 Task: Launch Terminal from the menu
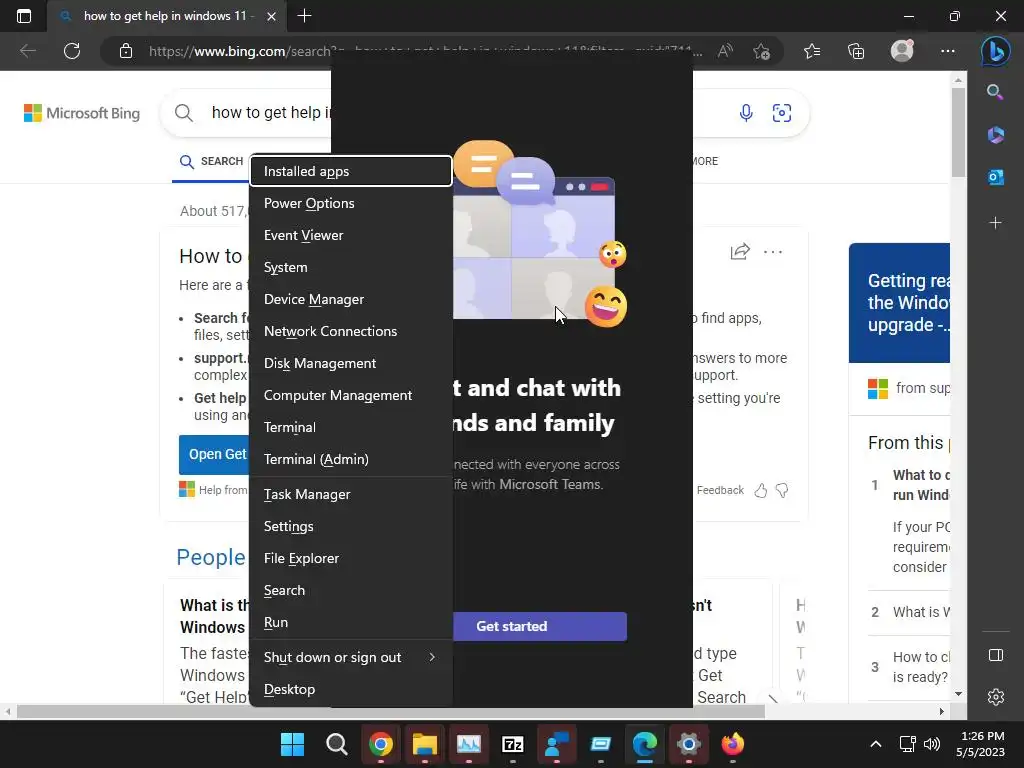tap(351, 427)
